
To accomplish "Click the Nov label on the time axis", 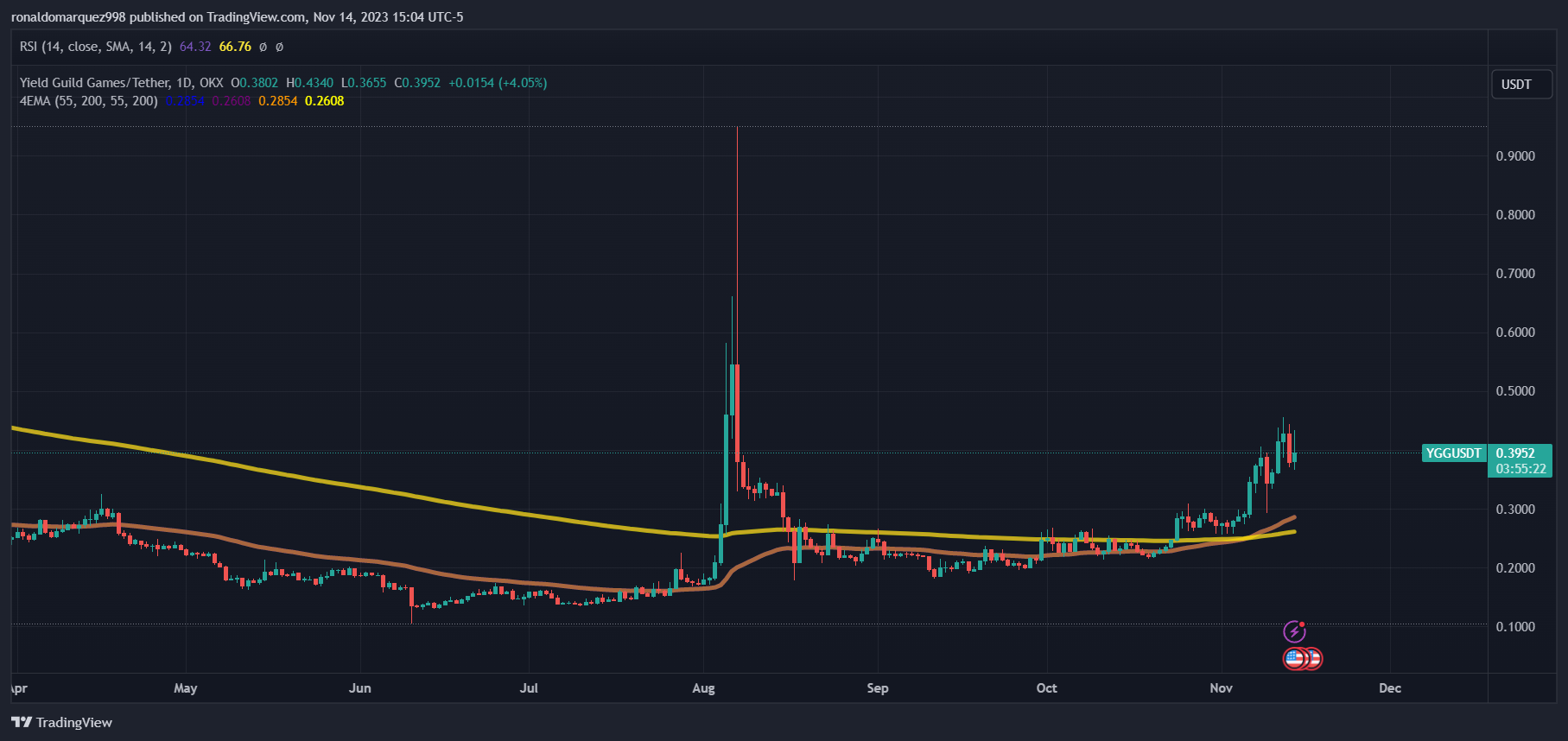I will 1222,688.
